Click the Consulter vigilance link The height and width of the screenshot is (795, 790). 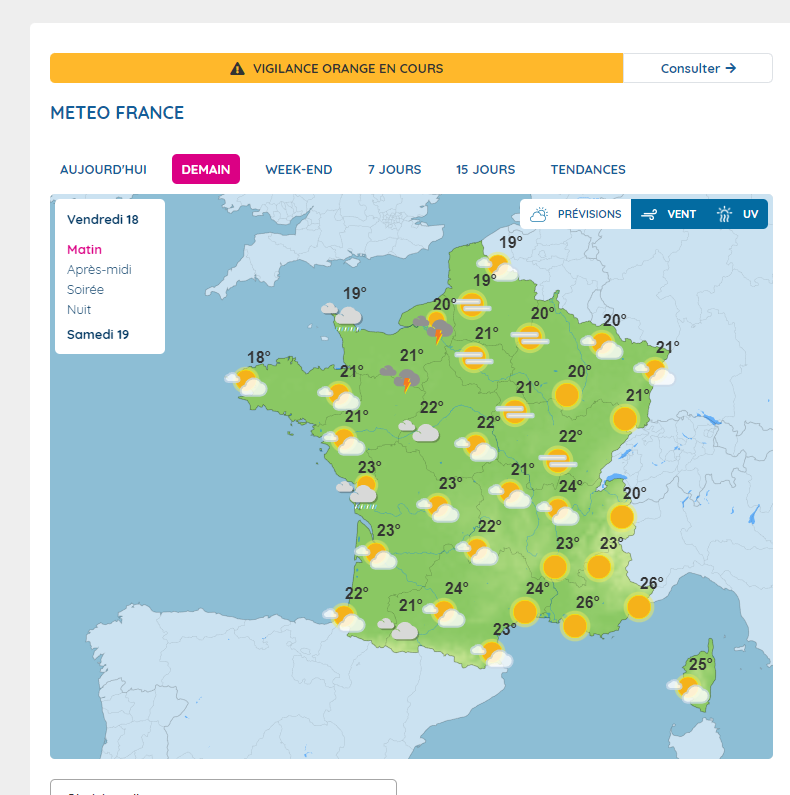click(x=698, y=68)
